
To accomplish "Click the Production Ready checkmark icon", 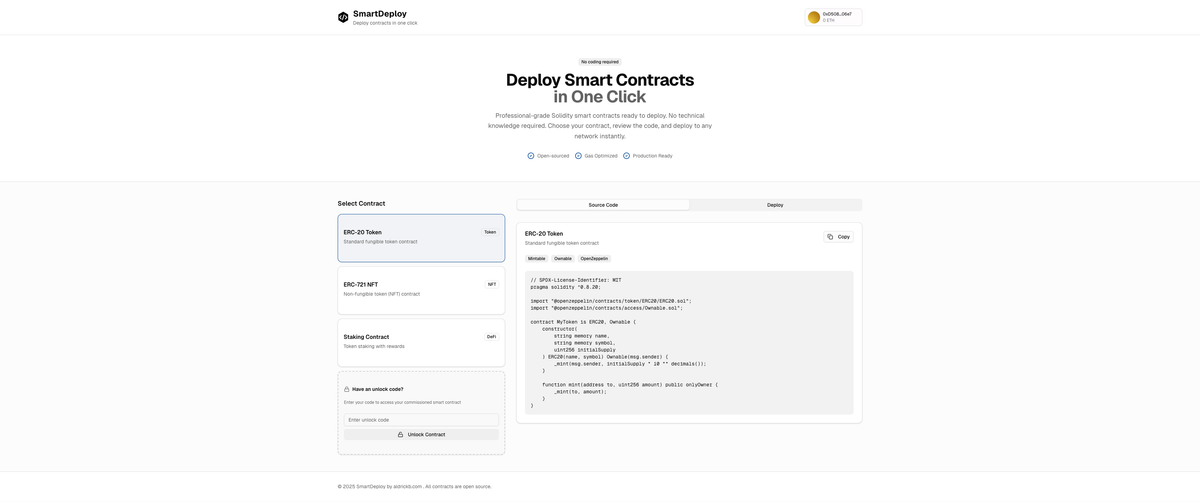I will (x=627, y=156).
